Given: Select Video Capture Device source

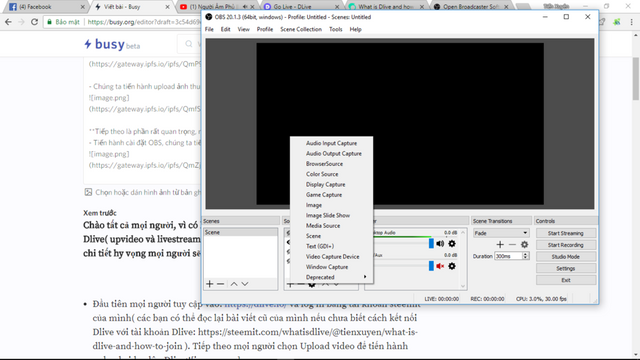Looking at the screenshot, I should 331,257.
